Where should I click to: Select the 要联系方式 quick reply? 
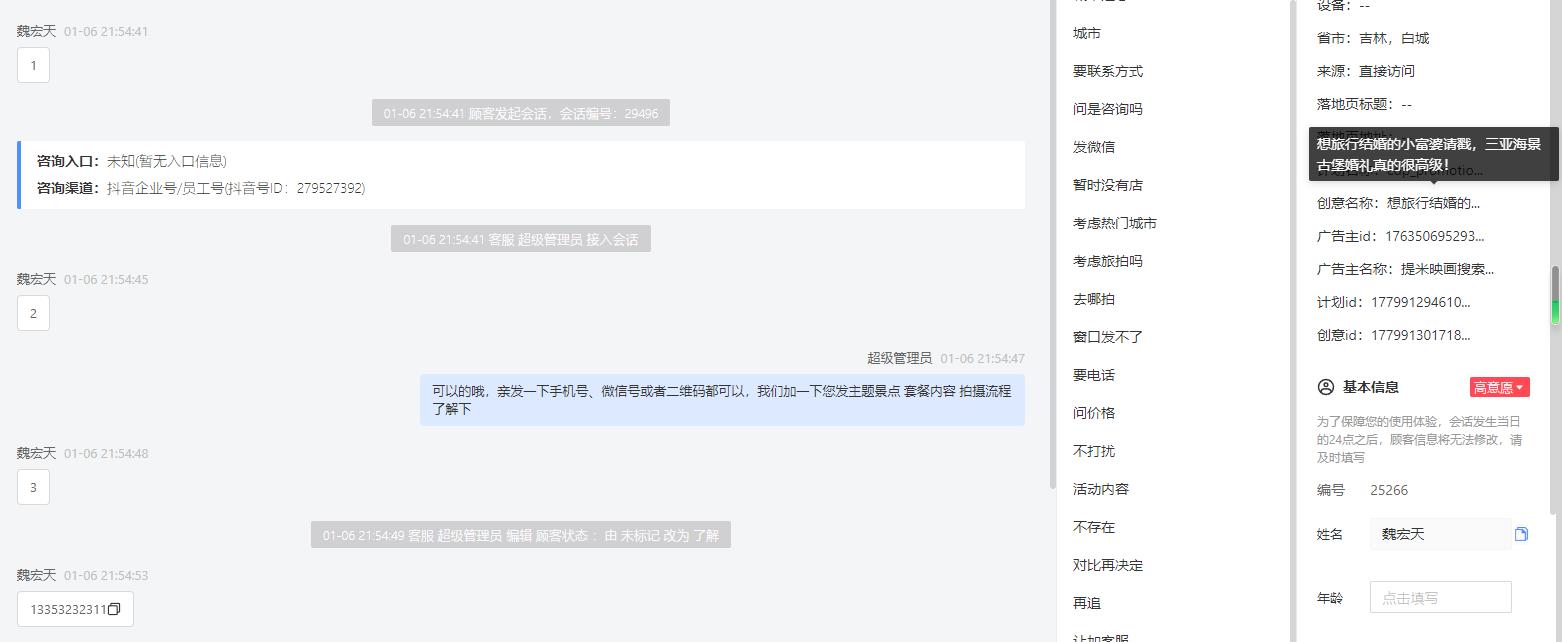tap(1108, 71)
